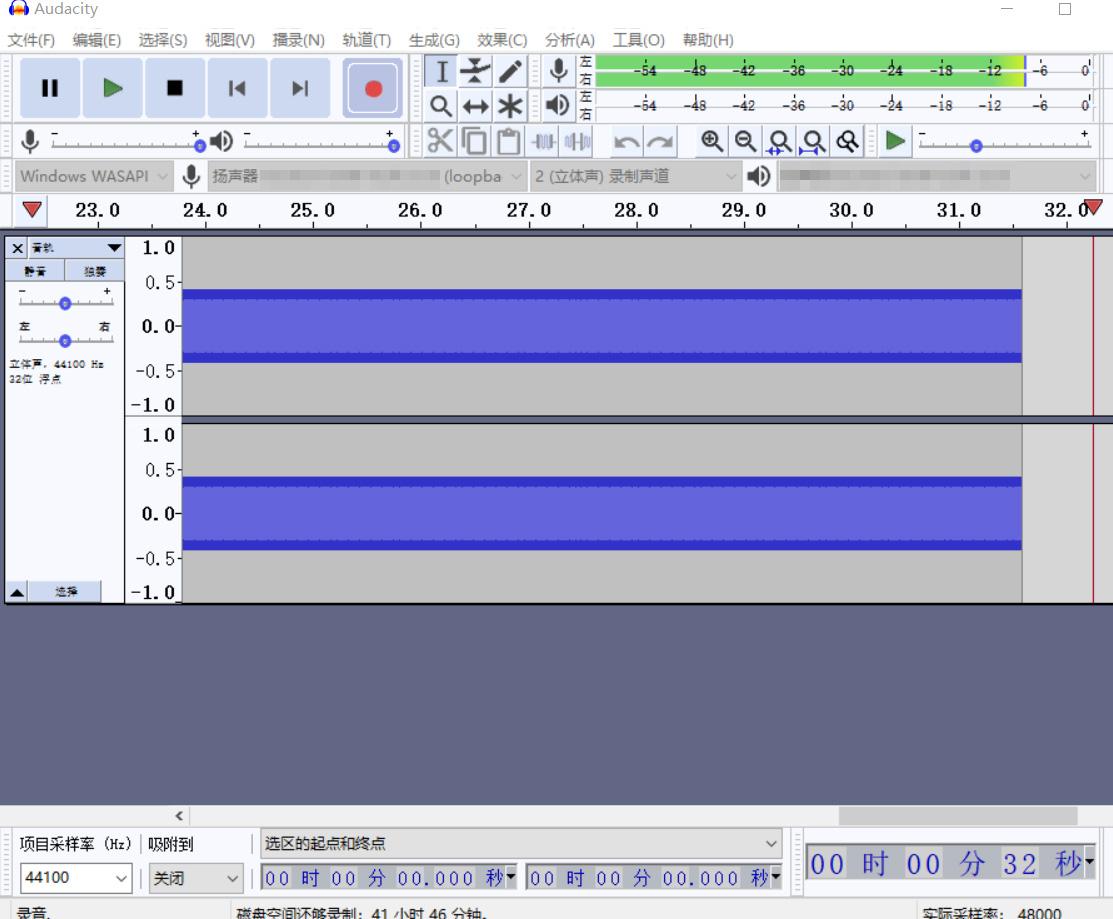The width and height of the screenshot is (1113, 919).
Task: Click scrollbar left arrow
Action: [x=179, y=815]
